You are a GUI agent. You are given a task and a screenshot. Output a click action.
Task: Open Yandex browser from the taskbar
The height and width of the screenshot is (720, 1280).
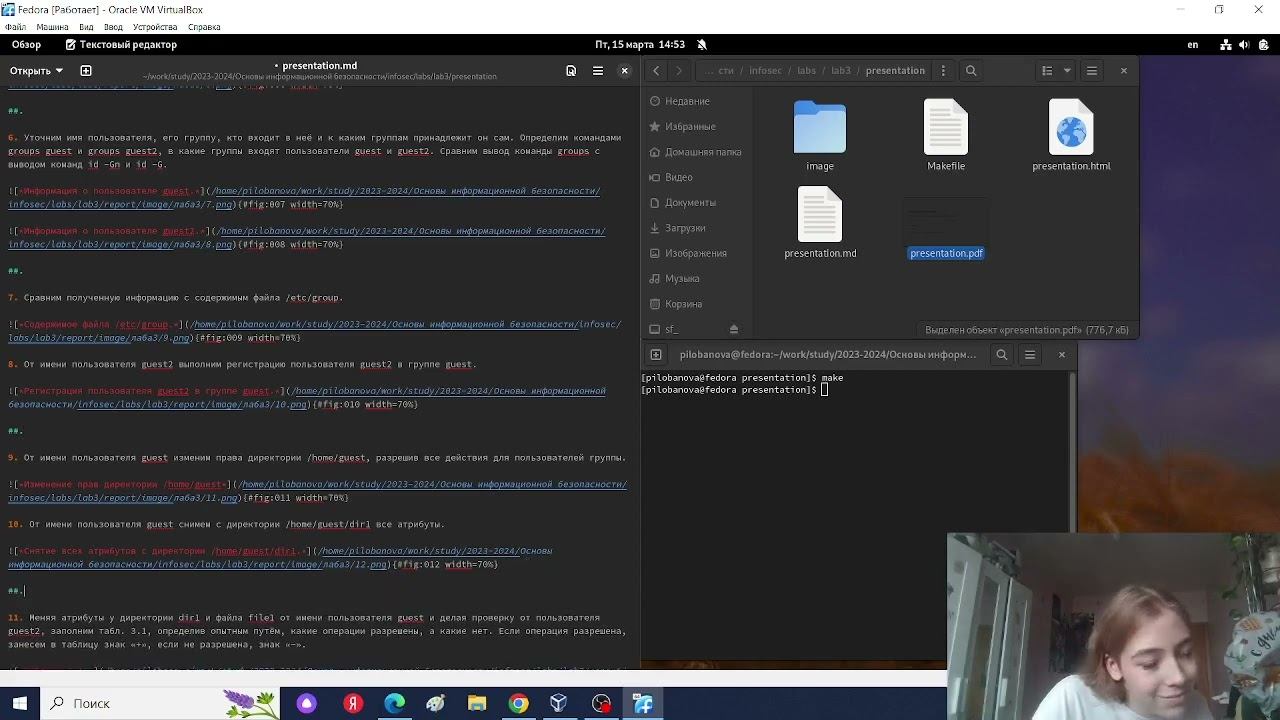tap(353, 703)
